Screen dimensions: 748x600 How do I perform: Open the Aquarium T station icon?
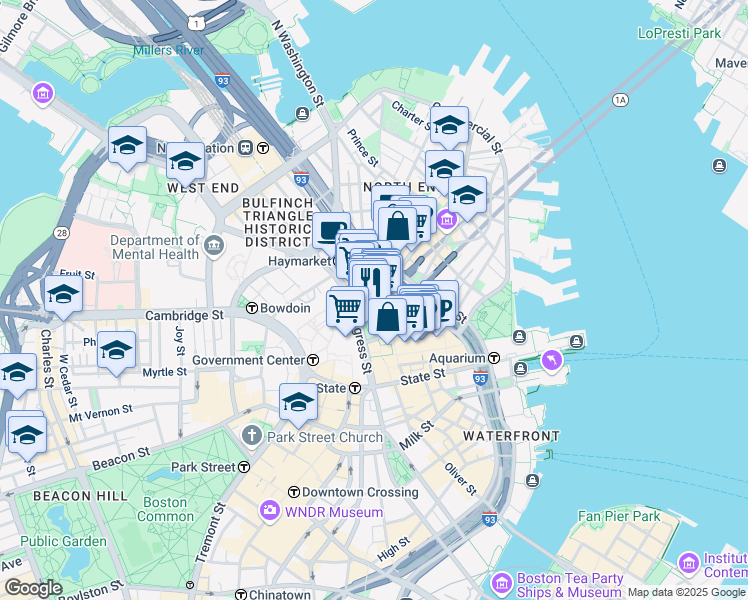tap(494, 358)
